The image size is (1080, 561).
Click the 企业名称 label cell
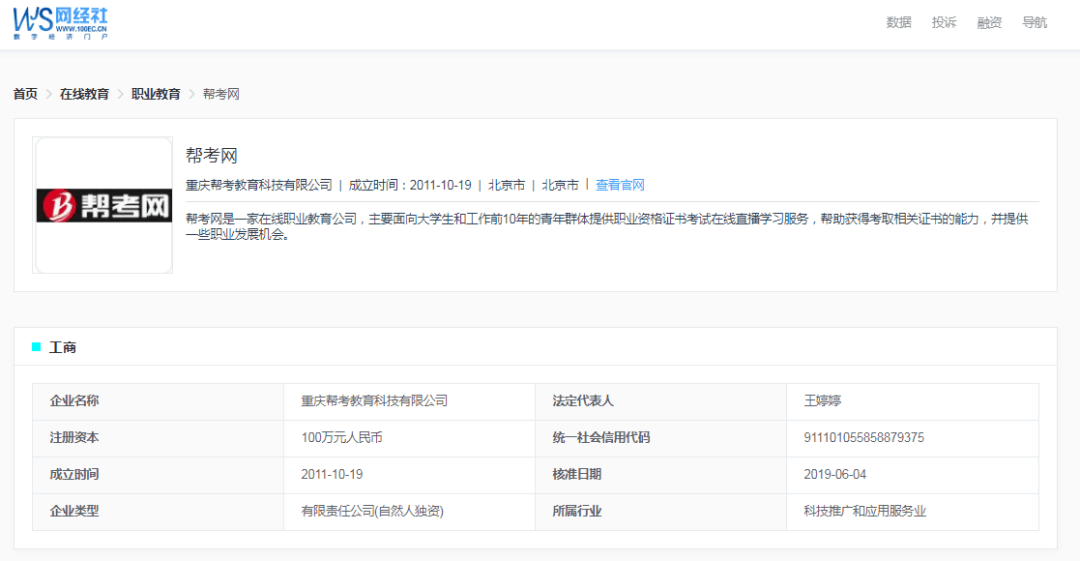(x=158, y=401)
